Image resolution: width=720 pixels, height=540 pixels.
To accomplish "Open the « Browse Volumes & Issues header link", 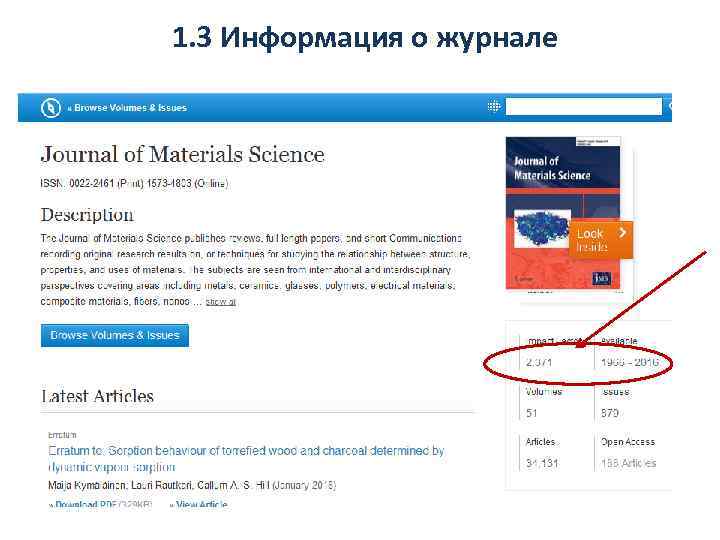I will click(127, 108).
